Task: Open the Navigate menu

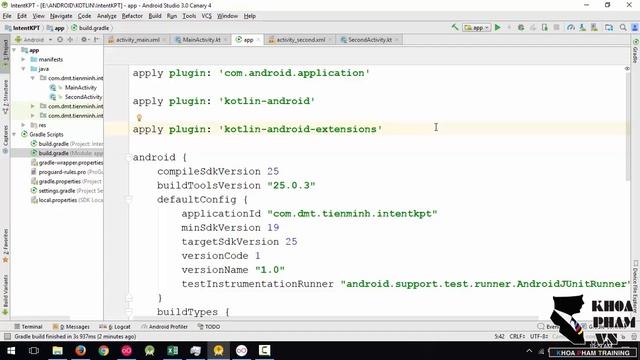Action: tap(61, 16)
